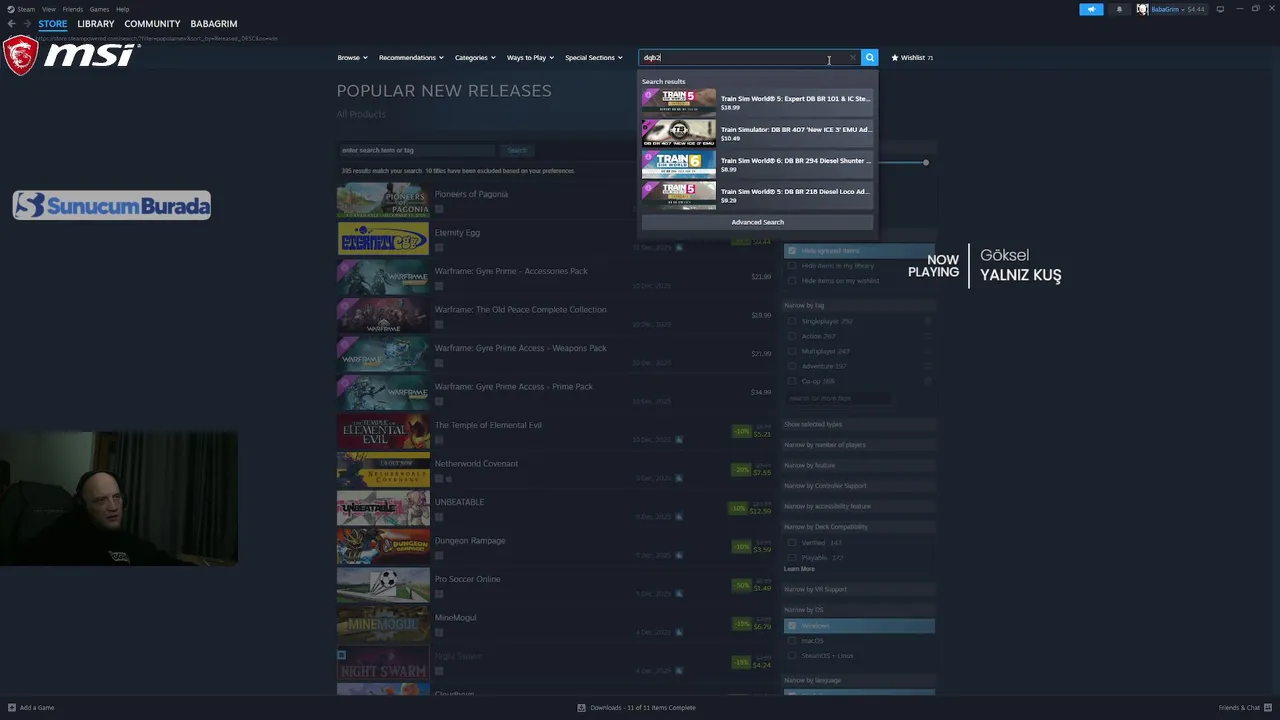Open the BABAGRIM profile tab

tap(214, 24)
